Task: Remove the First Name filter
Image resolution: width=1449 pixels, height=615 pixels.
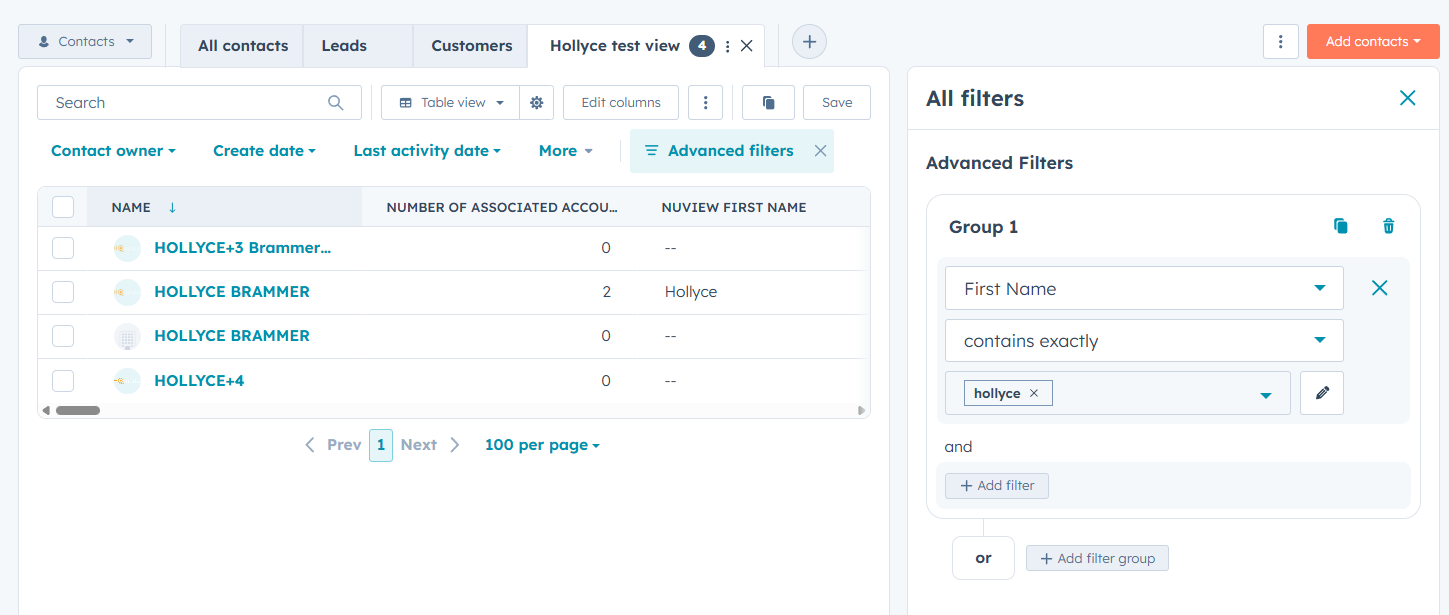Action: (1379, 288)
